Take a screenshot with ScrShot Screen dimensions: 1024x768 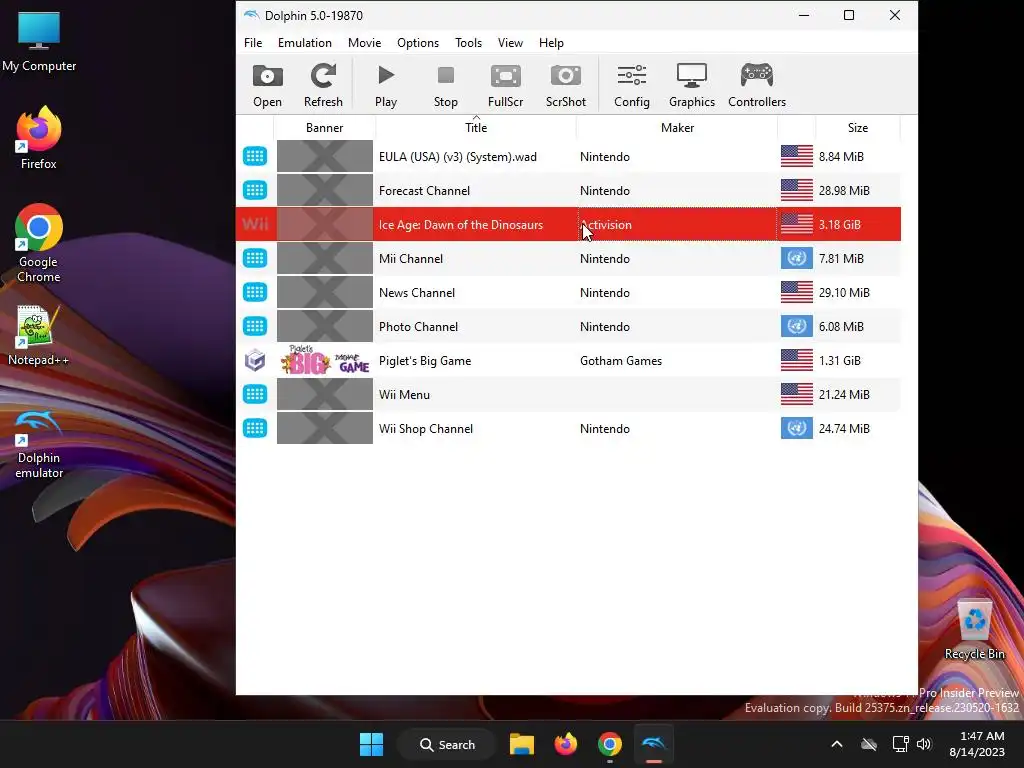pyautogui.click(x=566, y=86)
